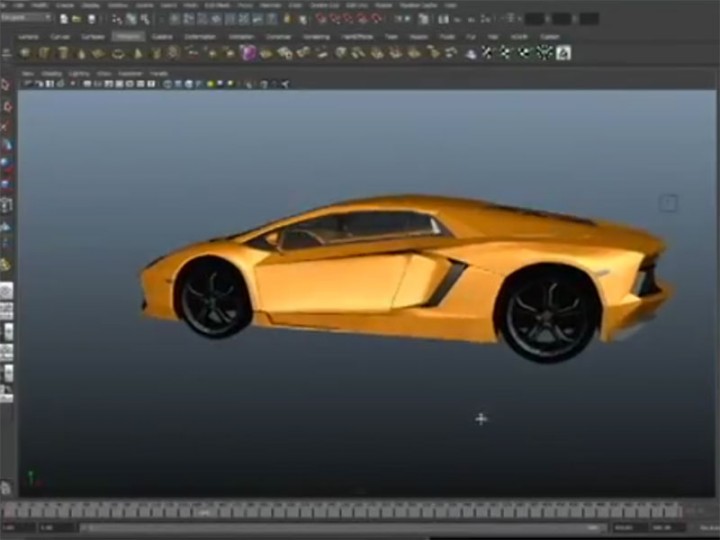Open the viewport Shading menu

point(51,73)
